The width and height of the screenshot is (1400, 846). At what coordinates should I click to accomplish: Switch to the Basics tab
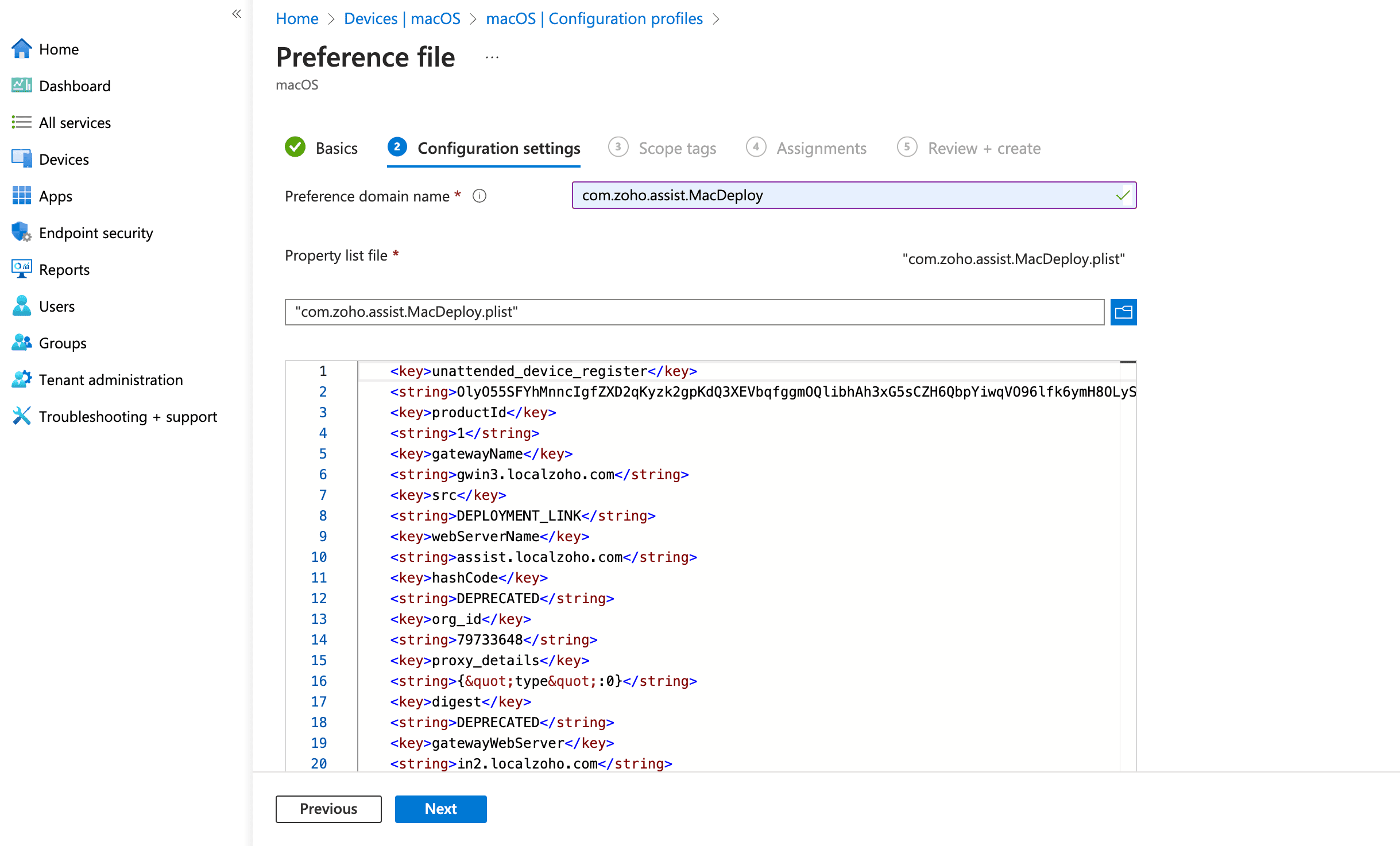[x=337, y=148]
